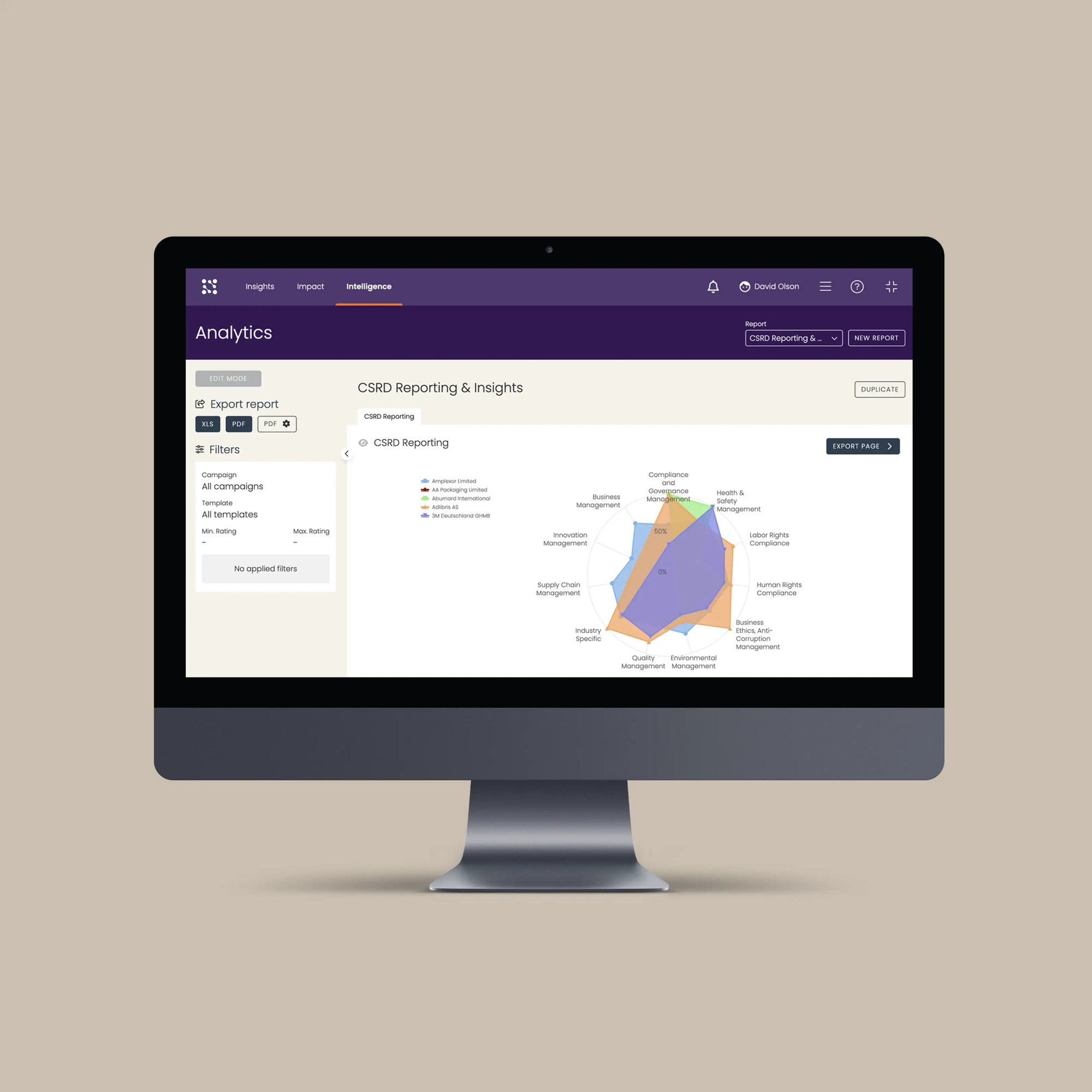Click the CSRD Reporting tab label
1092x1092 pixels.
389,416
